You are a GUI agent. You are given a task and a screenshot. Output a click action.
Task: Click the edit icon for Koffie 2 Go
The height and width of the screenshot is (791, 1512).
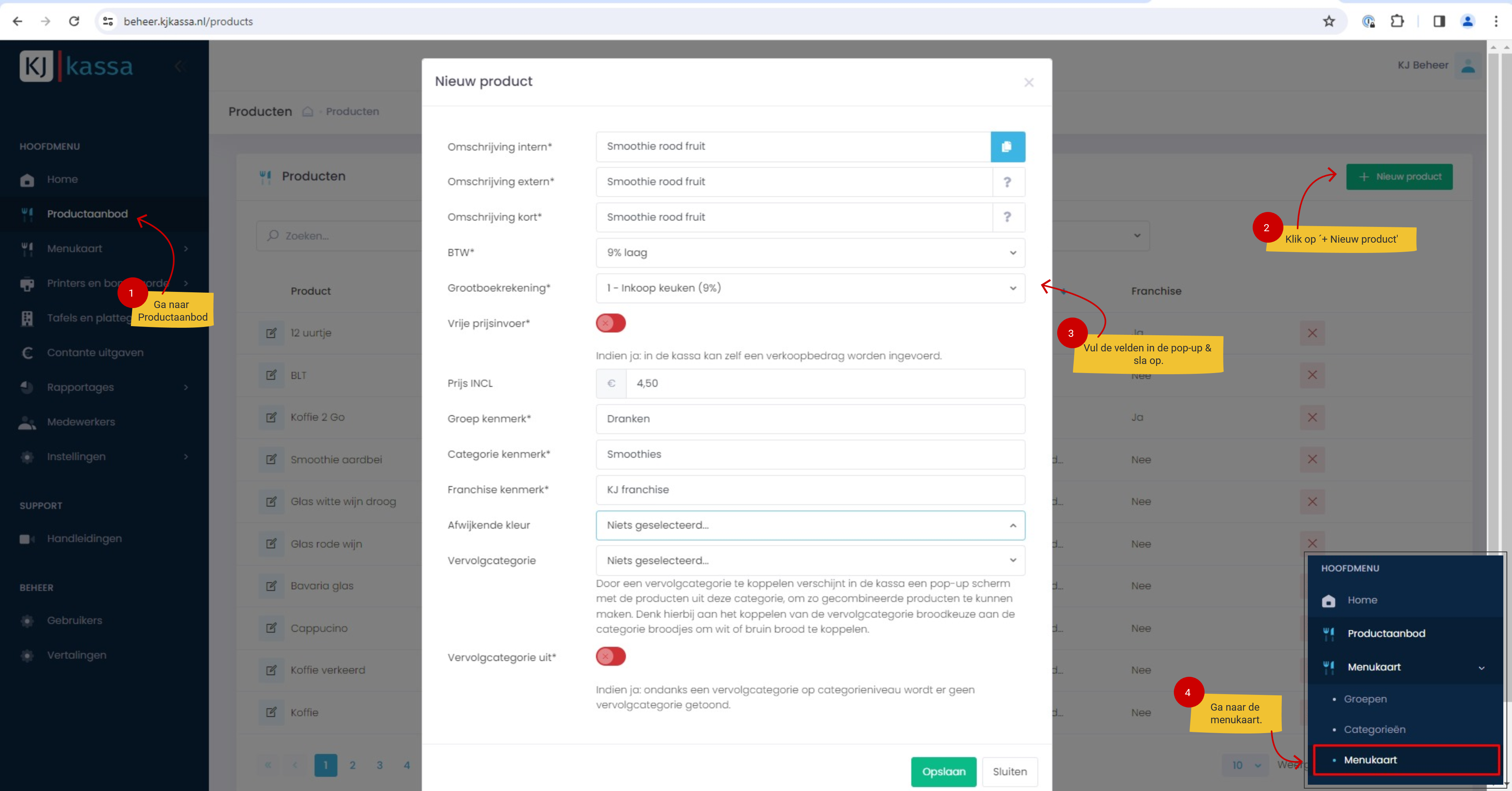[x=271, y=417]
